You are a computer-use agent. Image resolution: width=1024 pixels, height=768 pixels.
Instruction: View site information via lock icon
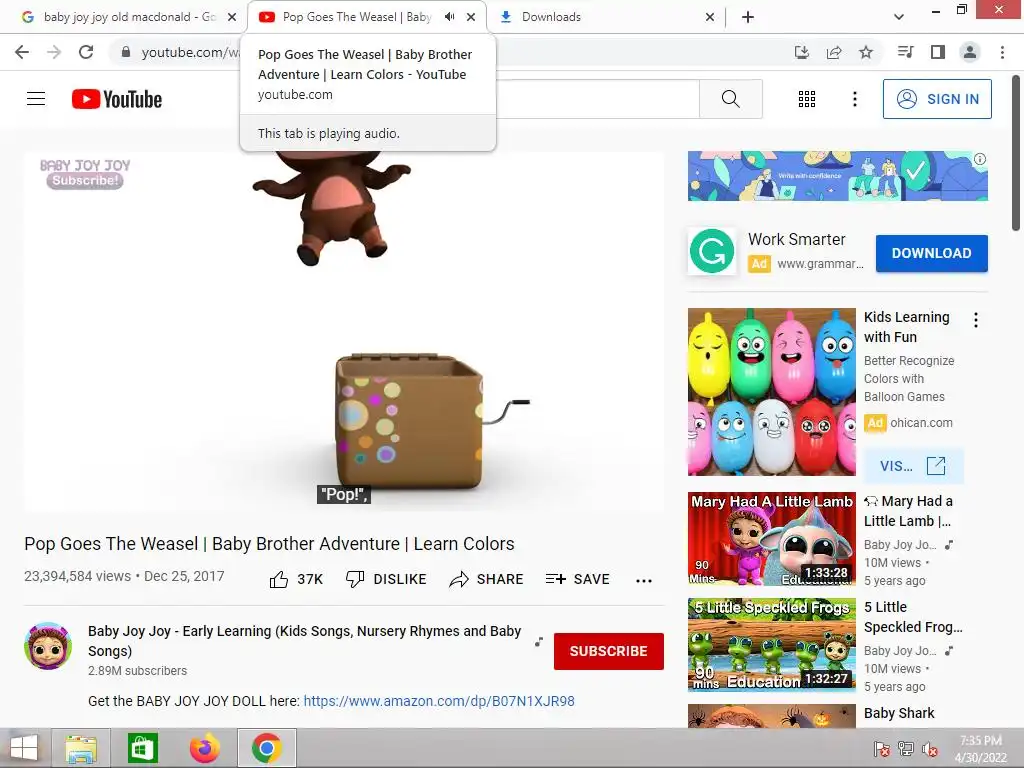[x=126, y=52]
